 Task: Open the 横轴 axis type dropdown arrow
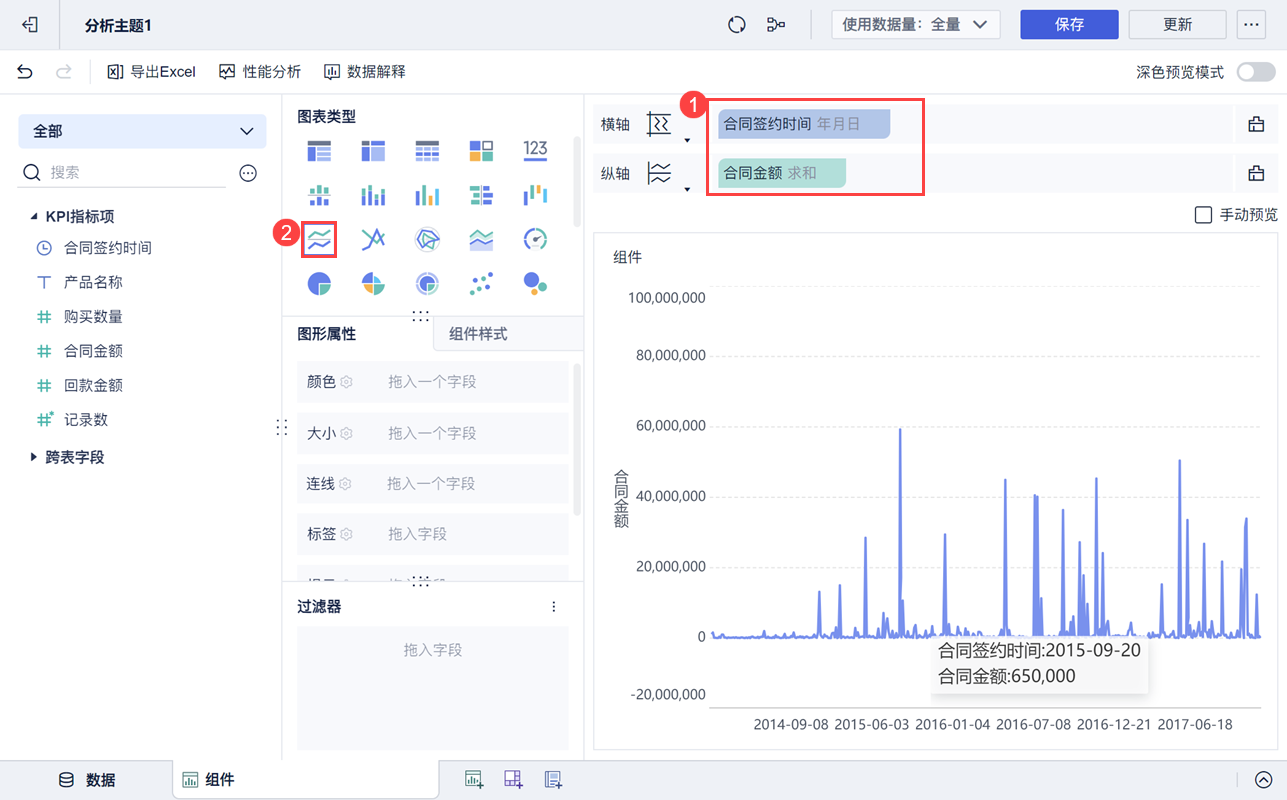[x=687, y=141]
